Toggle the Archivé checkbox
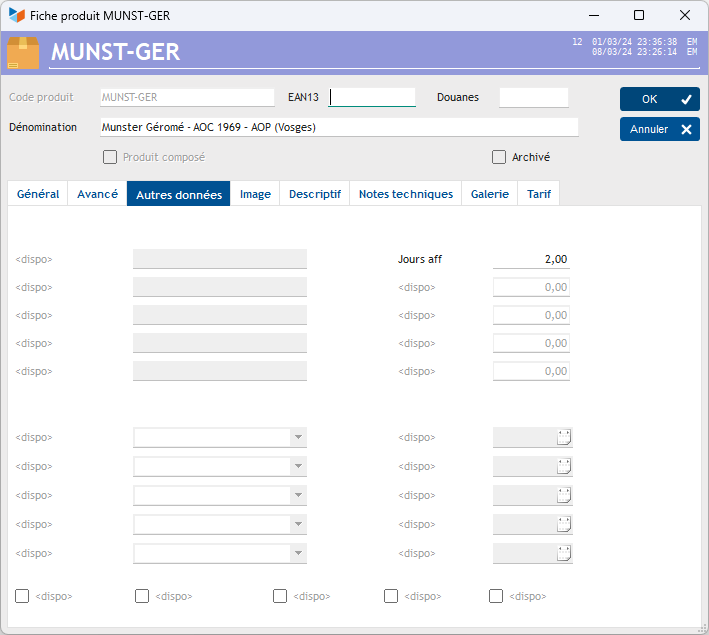Image resolution: width=709 pixels, height=635 pixels. [x=499, y=157]
